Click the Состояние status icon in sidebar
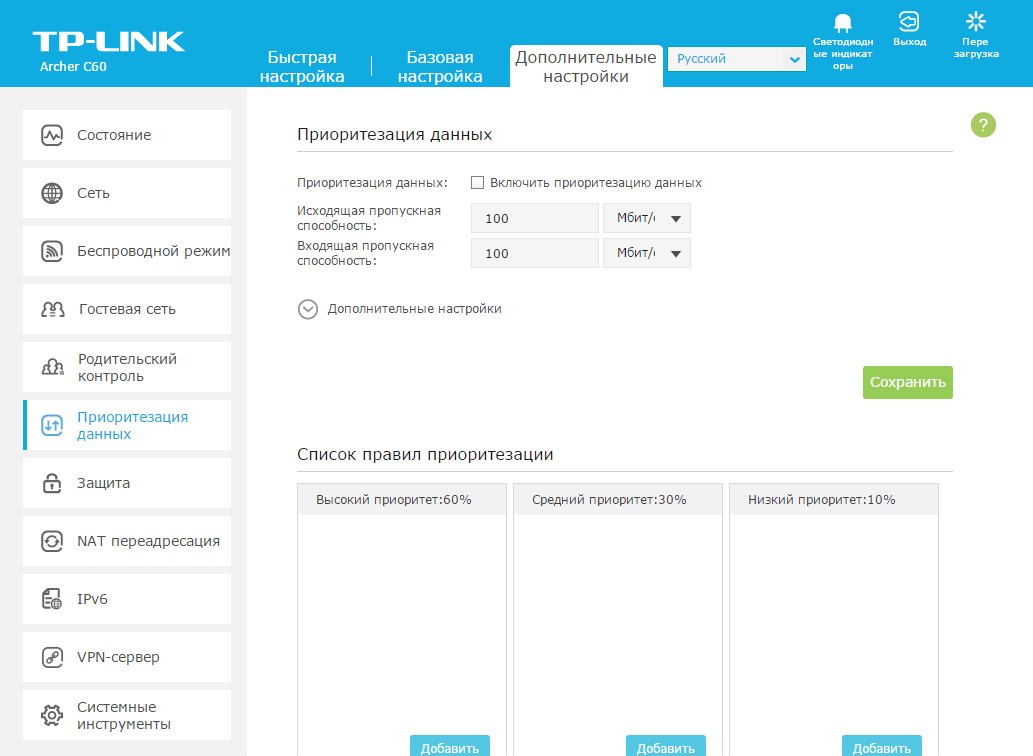 point(52,135)
